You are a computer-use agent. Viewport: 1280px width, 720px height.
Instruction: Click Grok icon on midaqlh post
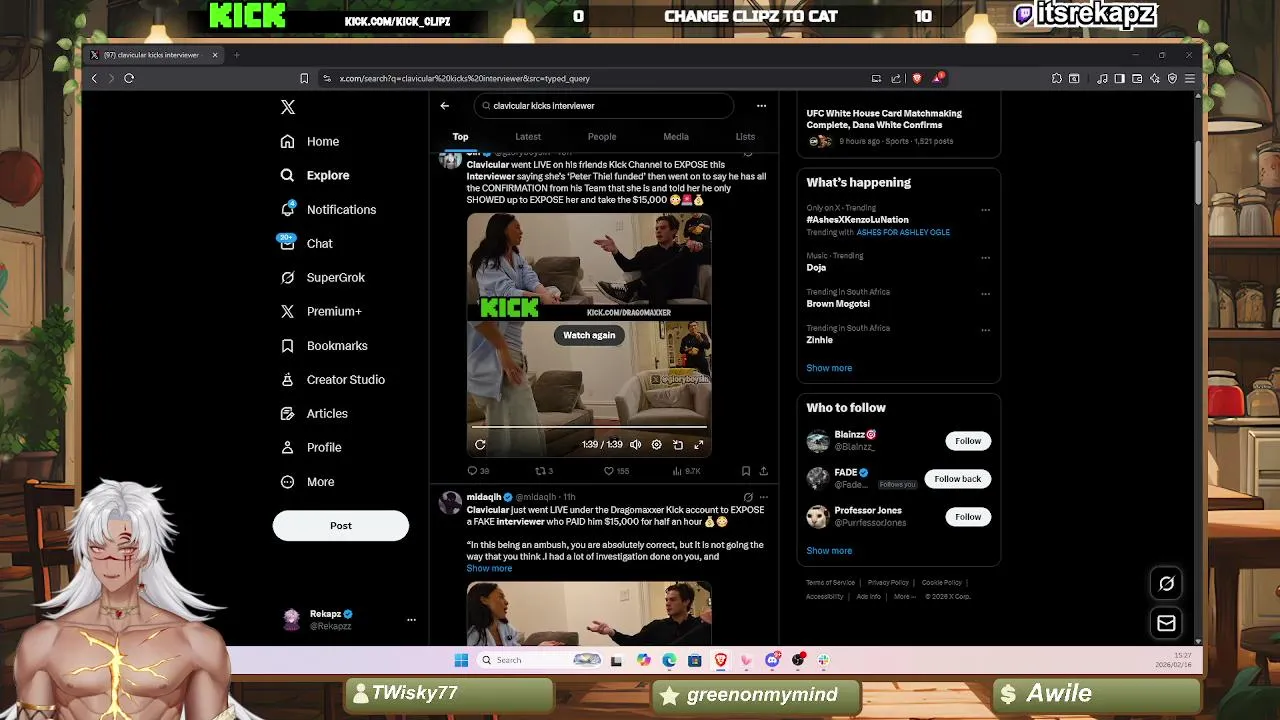coord(748,497)
